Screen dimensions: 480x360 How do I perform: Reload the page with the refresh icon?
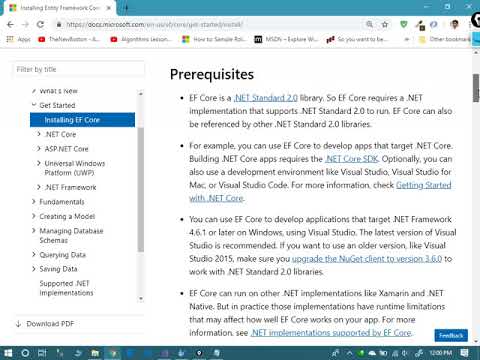tap(40, 24)
